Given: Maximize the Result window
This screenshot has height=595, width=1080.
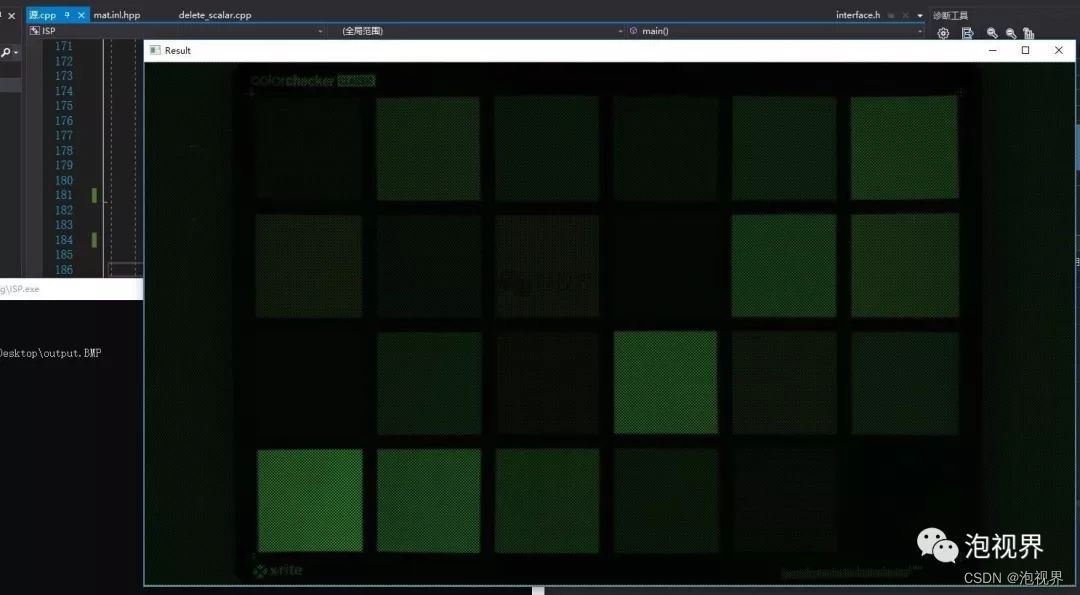Looking at the screenshot, I should (x=1026, y=50).
